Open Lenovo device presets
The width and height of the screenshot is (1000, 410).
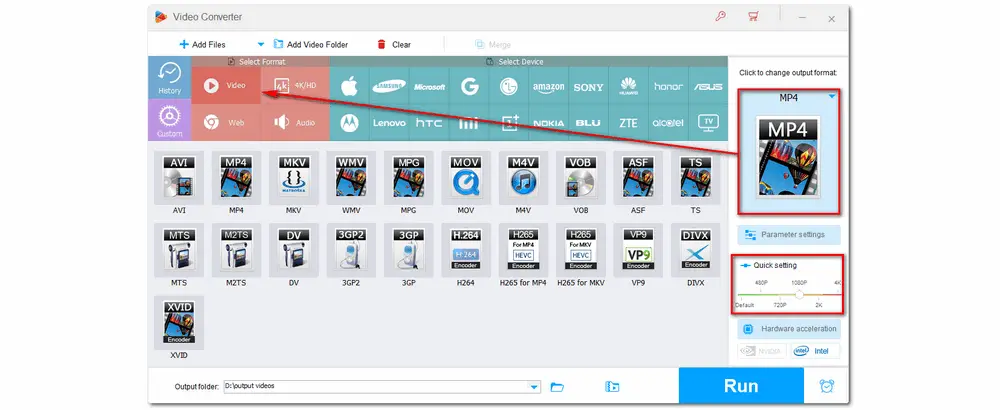click(x=389, y=123)
